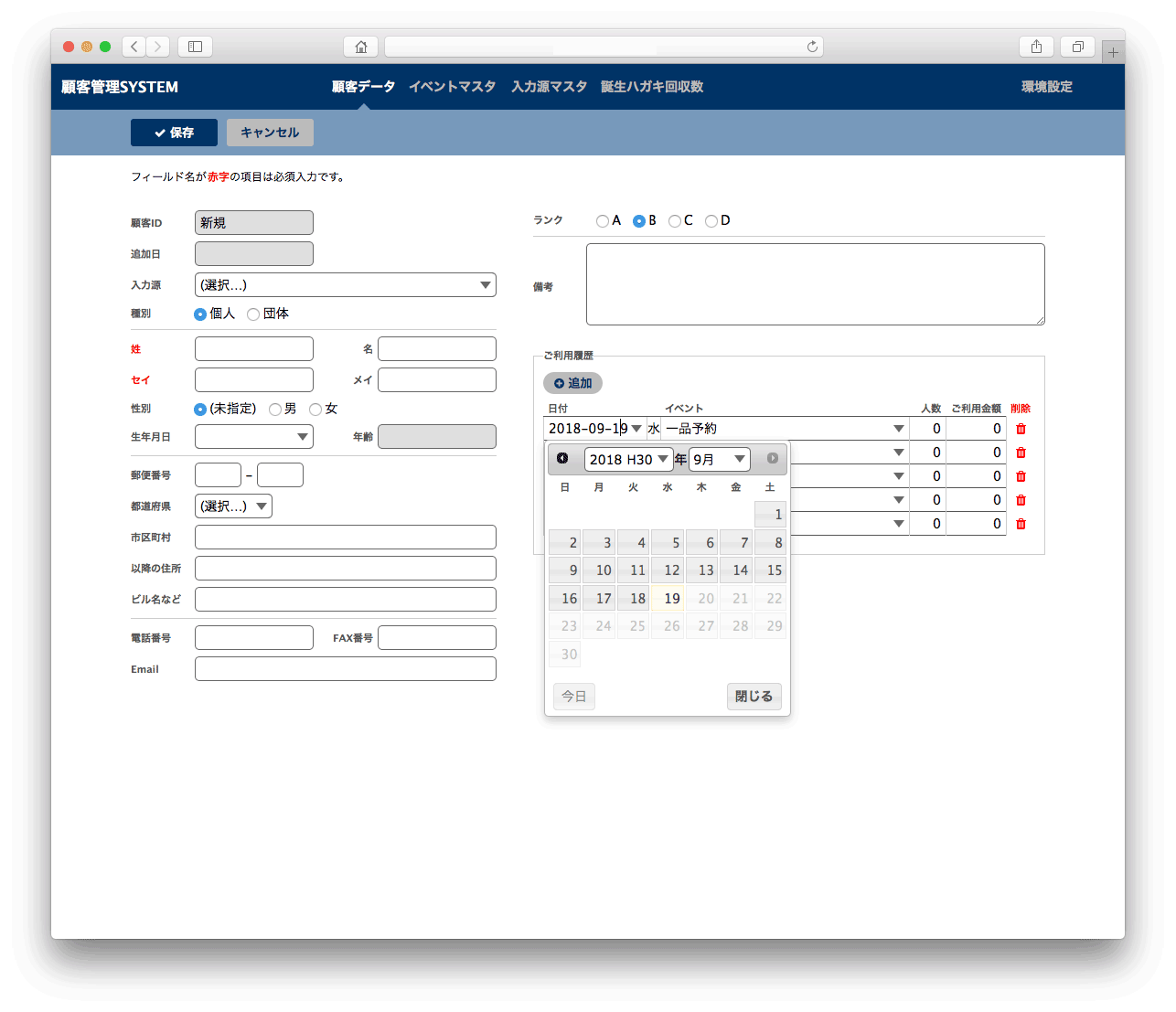The height and width of the screenshot is (1012, 1176).
Task: Switch to 誕生ハガキ回収数 tab
Action: (652, 87)
